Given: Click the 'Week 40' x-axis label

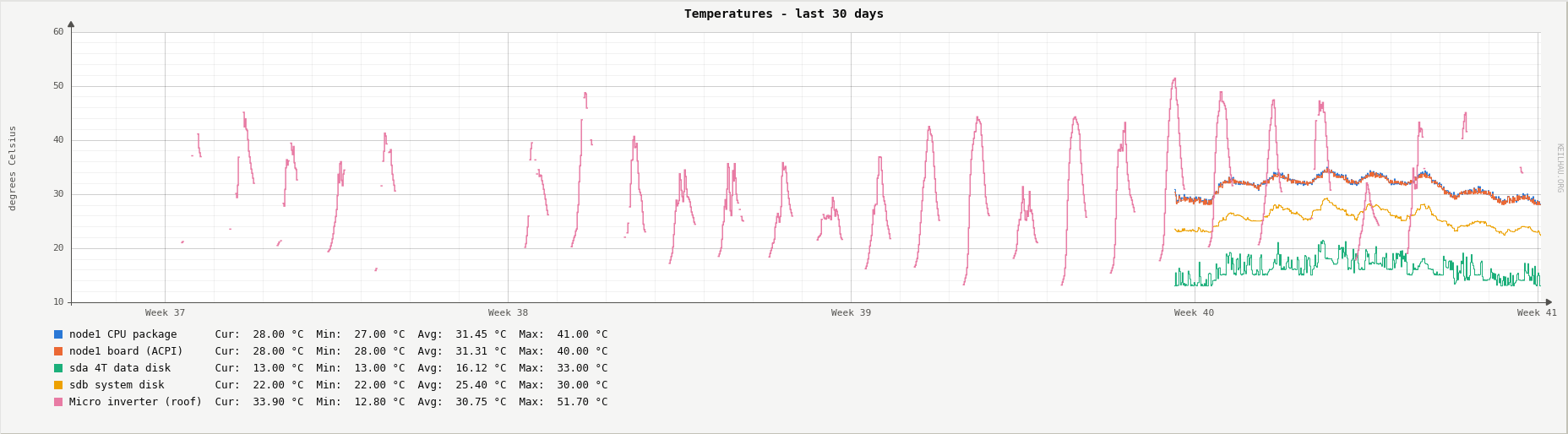Looking at the screenshot, I should pos(1194,313).
